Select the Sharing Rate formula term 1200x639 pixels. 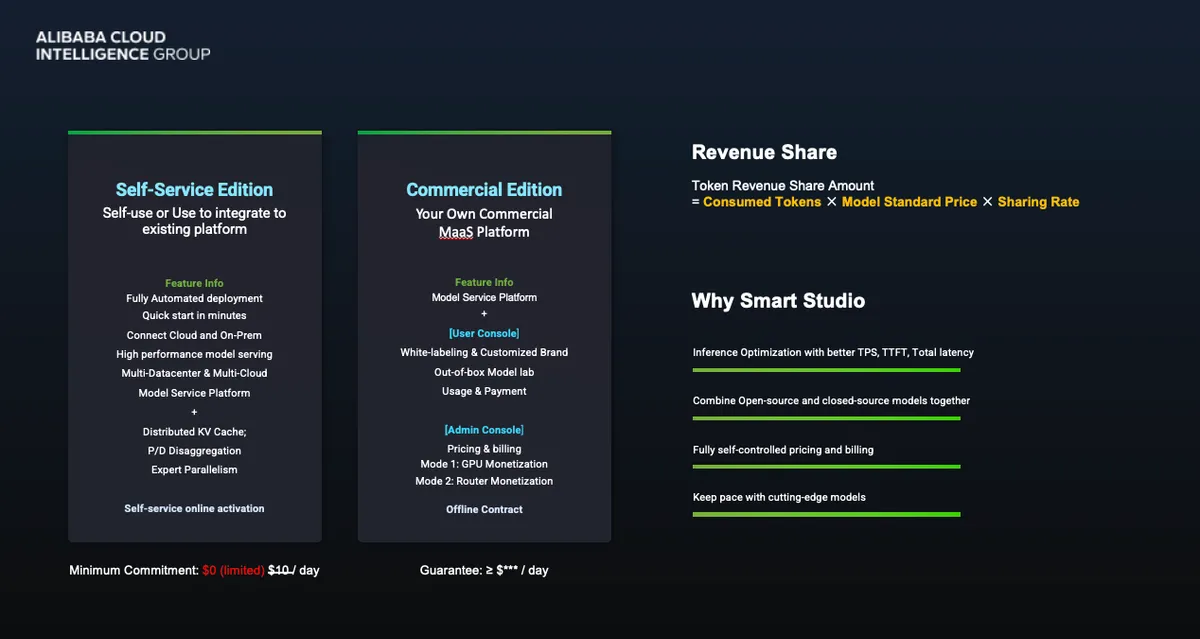pos(1038,202)
